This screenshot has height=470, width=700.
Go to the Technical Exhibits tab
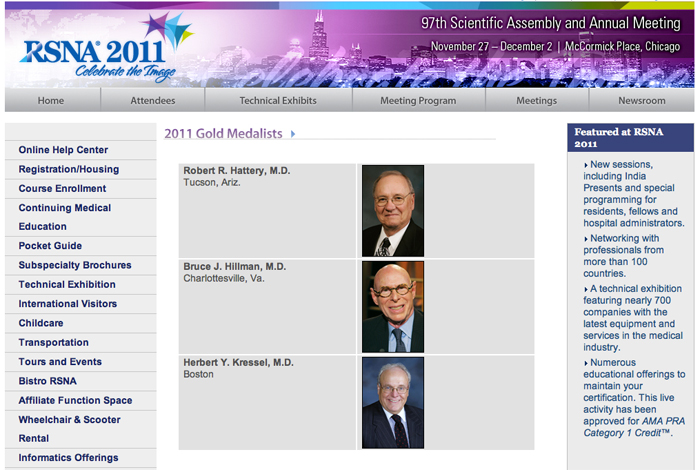point(278,100)
